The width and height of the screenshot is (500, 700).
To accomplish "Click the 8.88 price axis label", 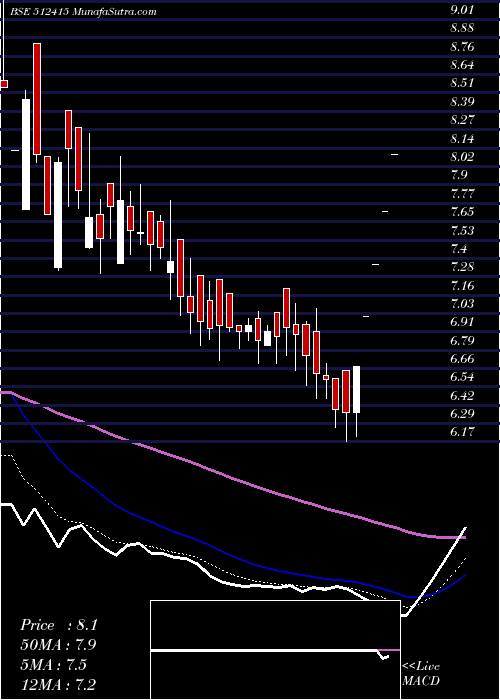I will point(462,28).
